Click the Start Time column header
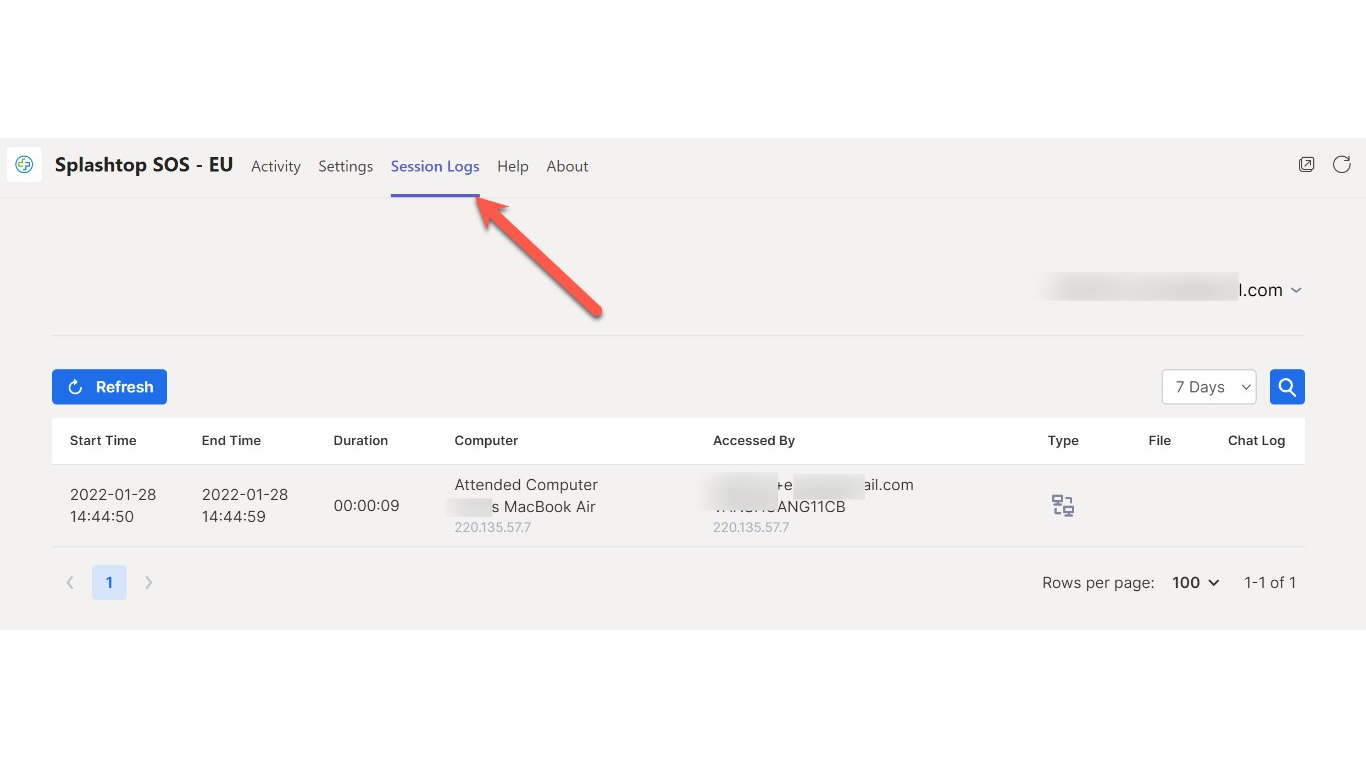 pos(103,441)
